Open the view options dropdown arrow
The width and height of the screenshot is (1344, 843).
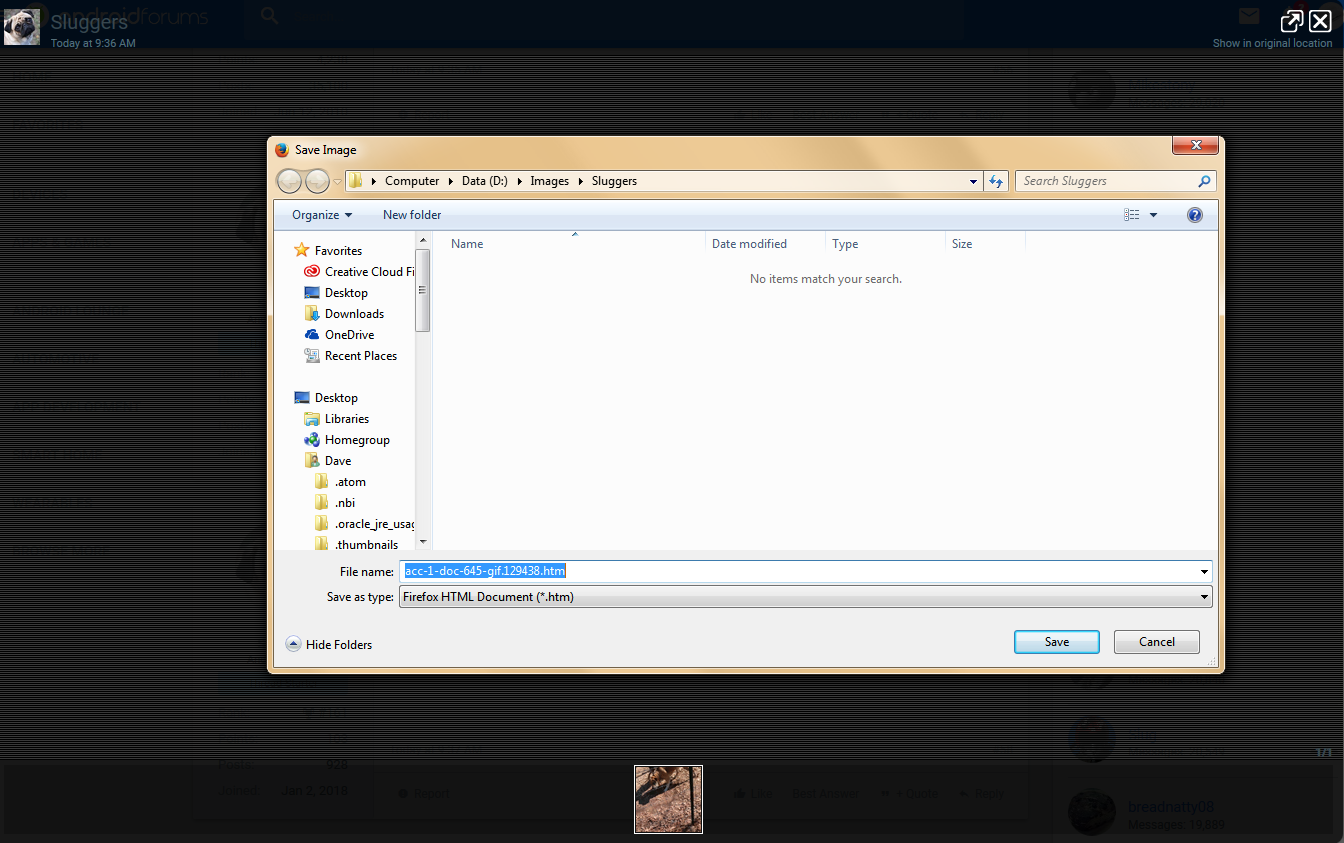click(x=1153, y=215)
